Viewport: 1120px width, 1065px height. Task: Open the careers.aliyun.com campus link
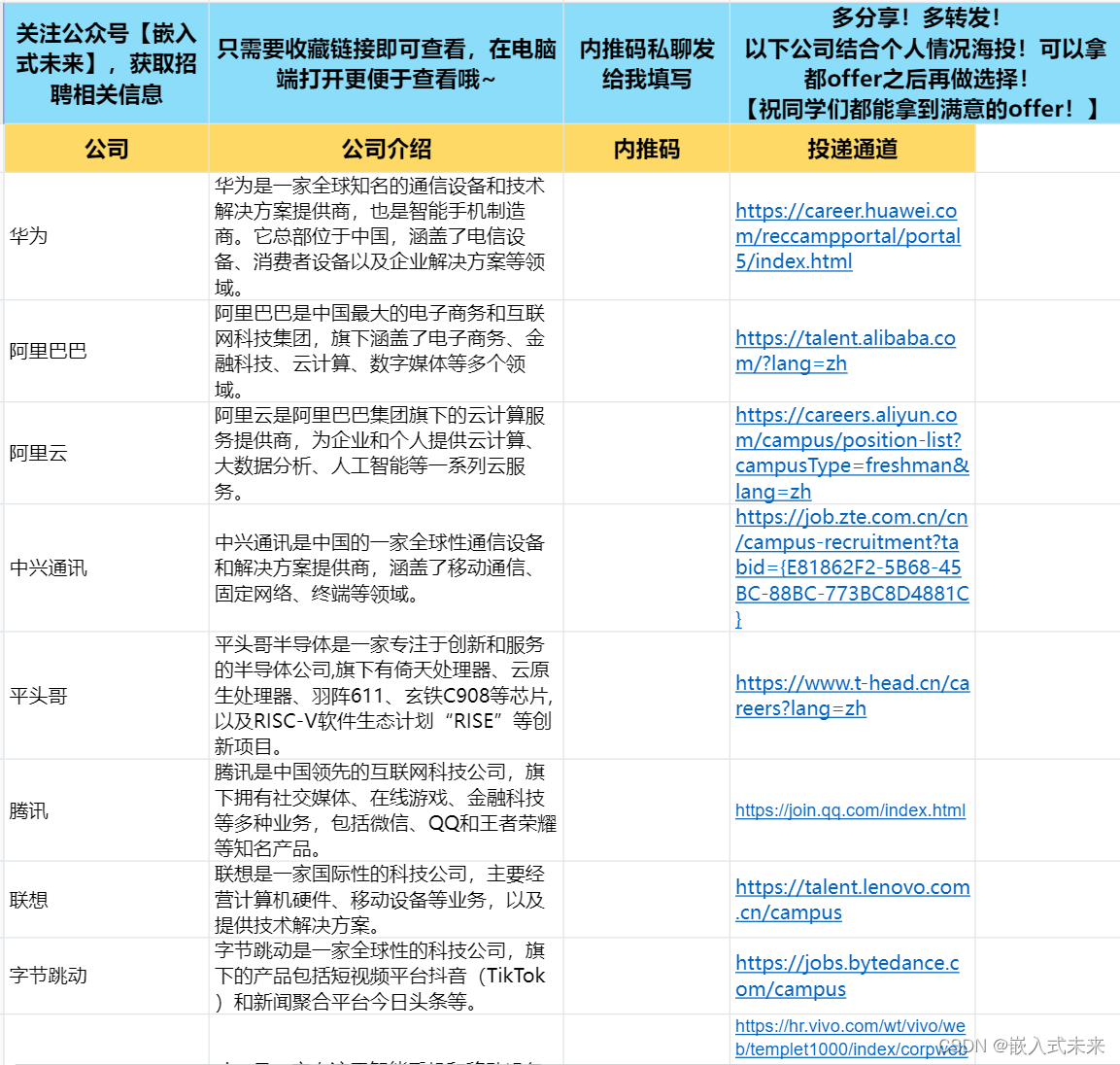pos(852,453)
